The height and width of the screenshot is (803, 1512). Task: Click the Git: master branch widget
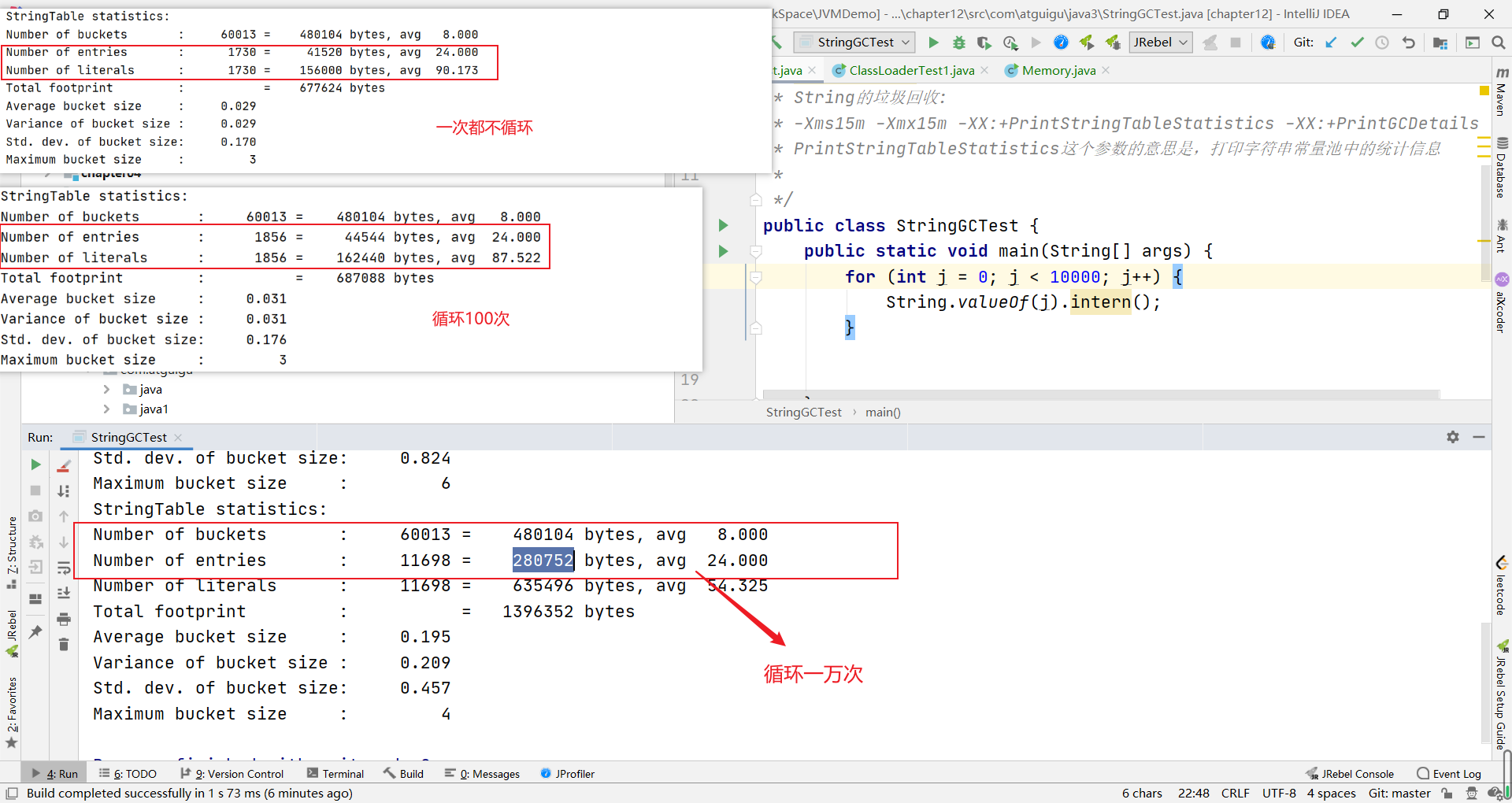(1399, 794)
